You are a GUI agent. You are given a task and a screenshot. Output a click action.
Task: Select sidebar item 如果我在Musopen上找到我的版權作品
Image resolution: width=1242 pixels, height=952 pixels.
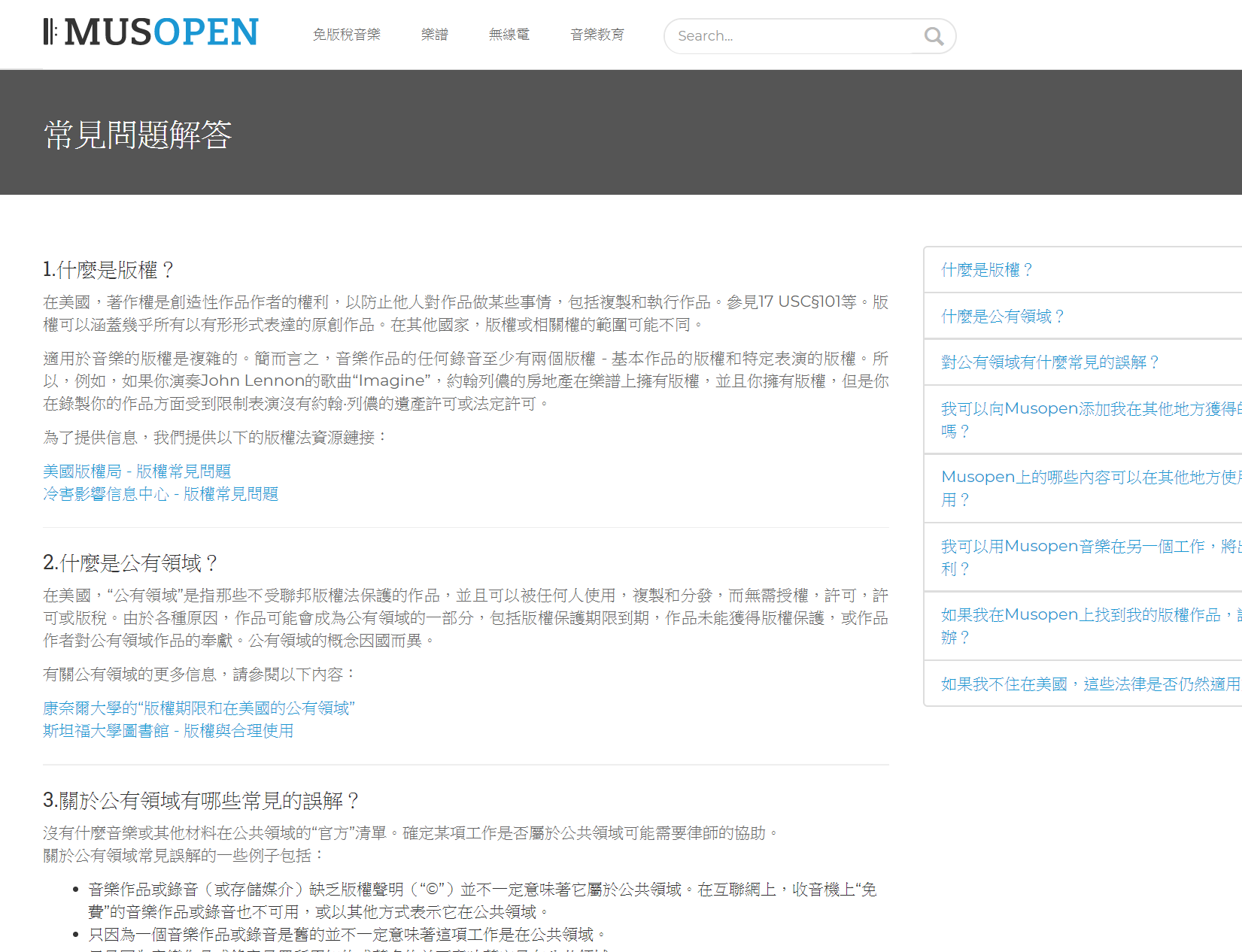(x=1083, y=626)
